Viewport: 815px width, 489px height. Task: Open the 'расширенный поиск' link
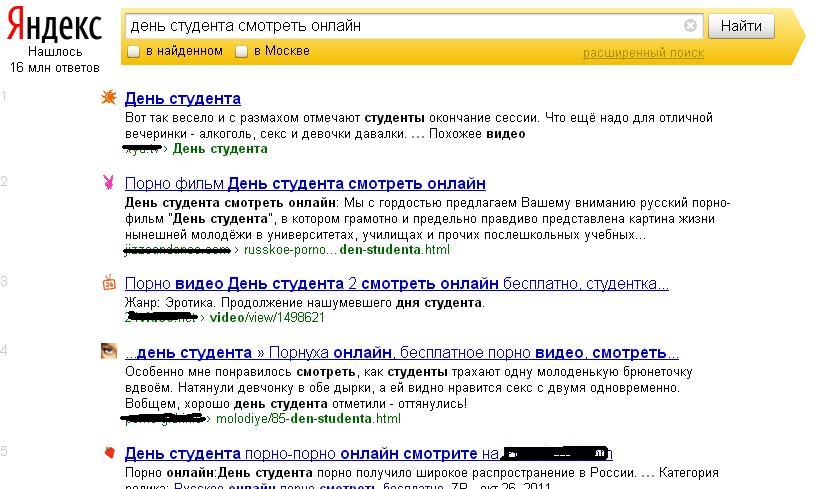(x=643, y=53)
